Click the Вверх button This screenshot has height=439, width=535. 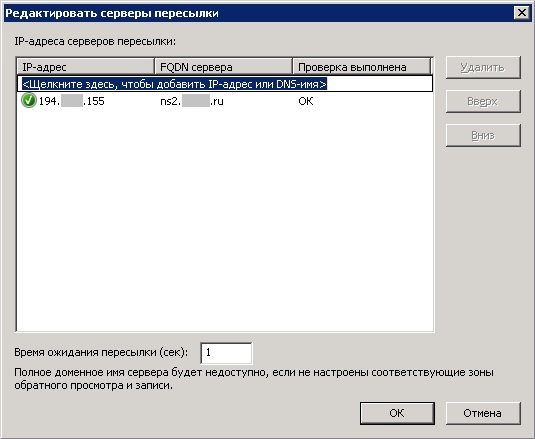[483, 101]
